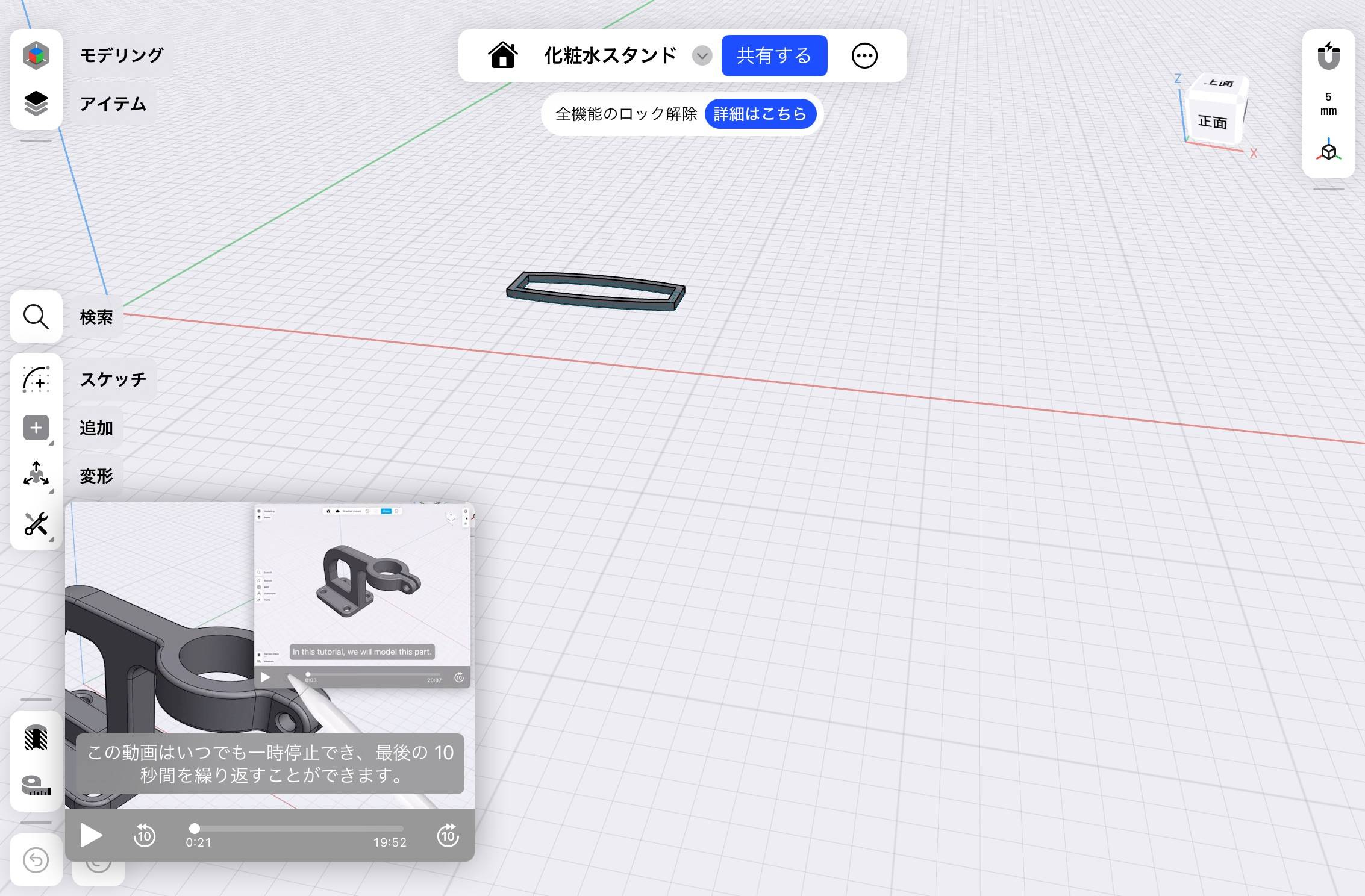Image resolution: width=1365 pixels, height=896 pixels.
Task: Click the 詳細はこちら details button
Action: pos(760,114)
